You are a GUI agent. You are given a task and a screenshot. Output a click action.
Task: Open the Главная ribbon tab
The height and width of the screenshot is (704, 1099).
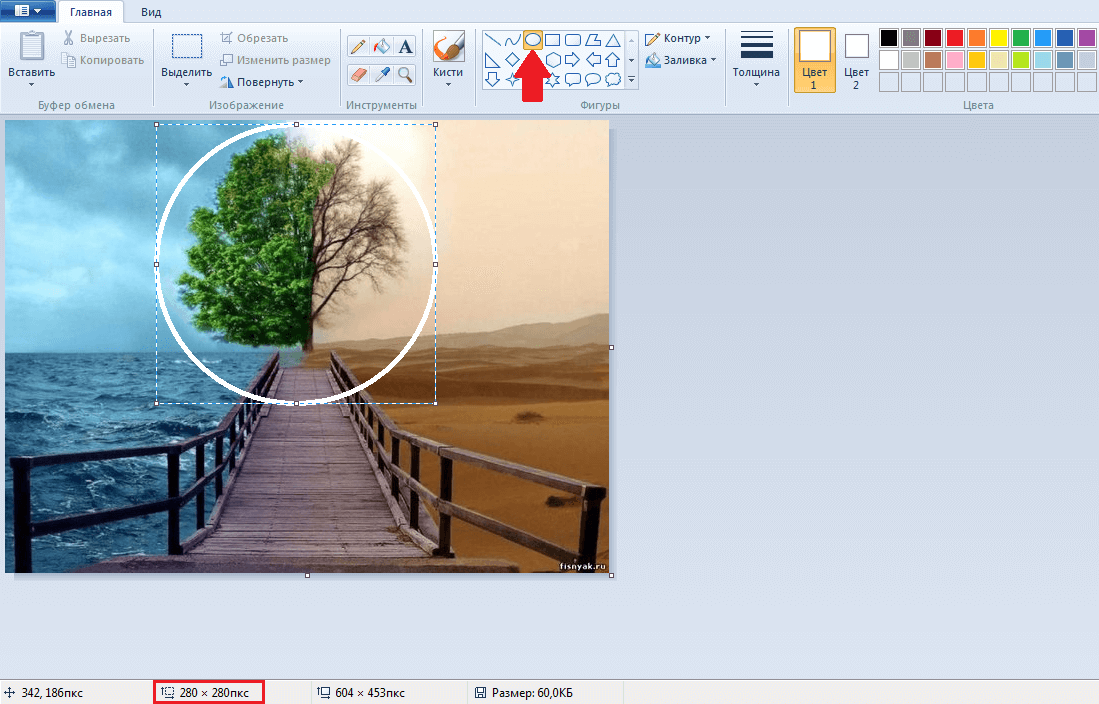[91, 12]
